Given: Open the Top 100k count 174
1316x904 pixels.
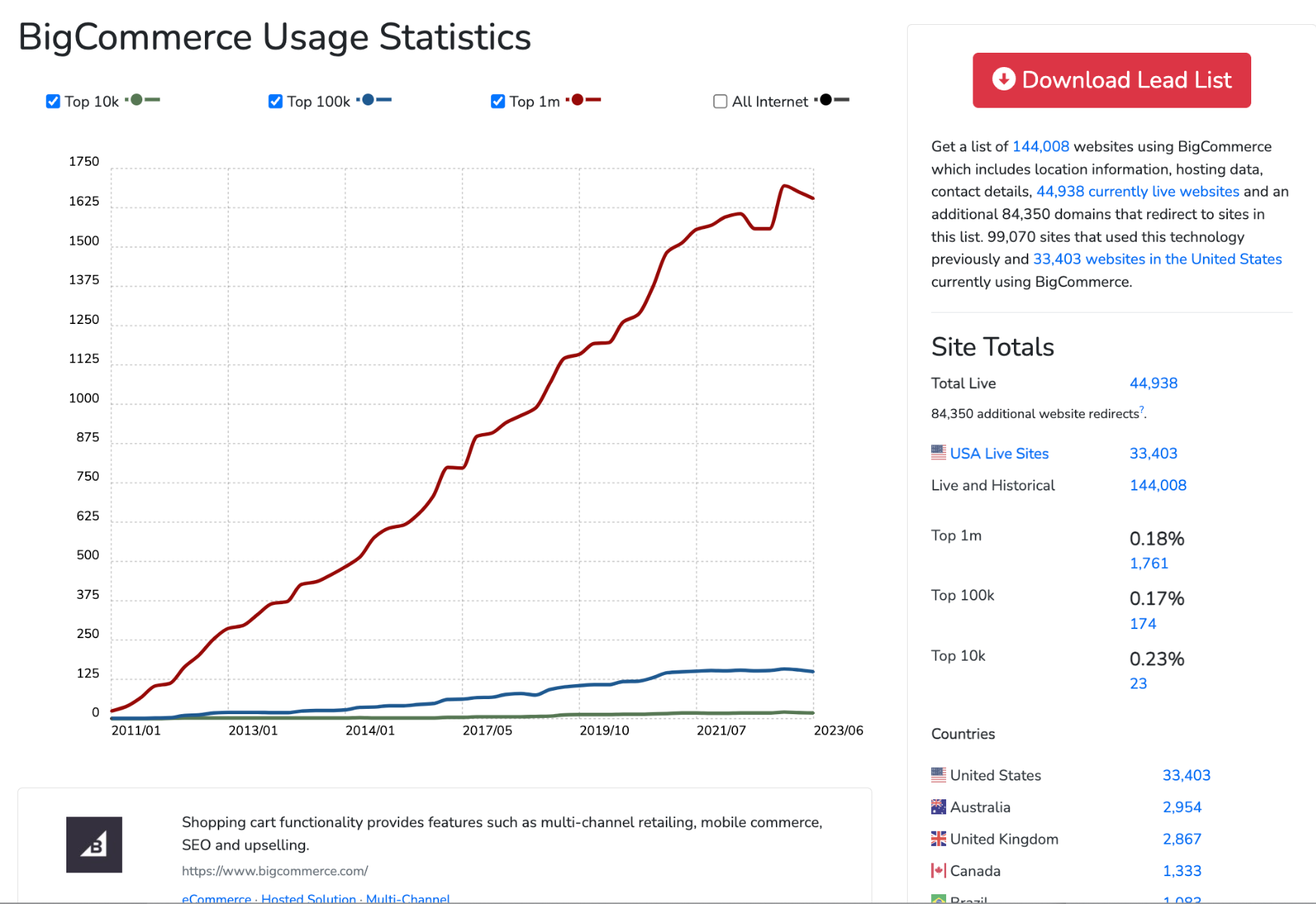Looking at the screenshot, I should coord(1143,624).
